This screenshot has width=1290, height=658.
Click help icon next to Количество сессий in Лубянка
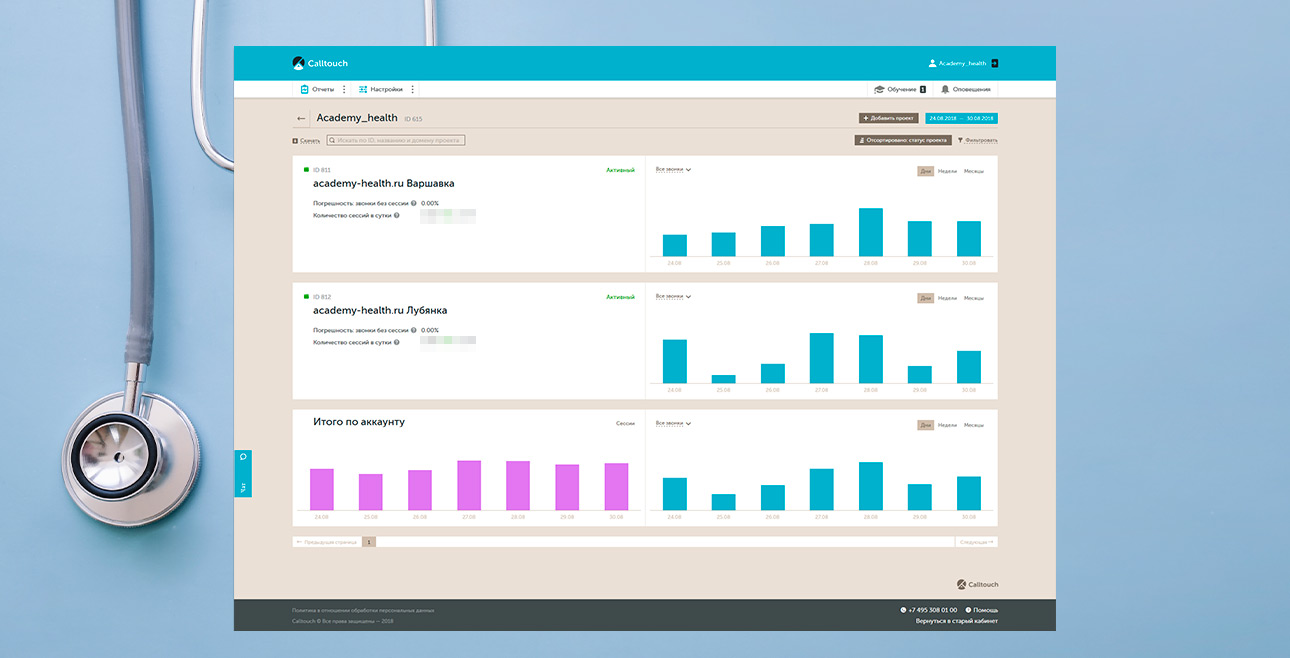pyautogui.click(x=397, y=342)
